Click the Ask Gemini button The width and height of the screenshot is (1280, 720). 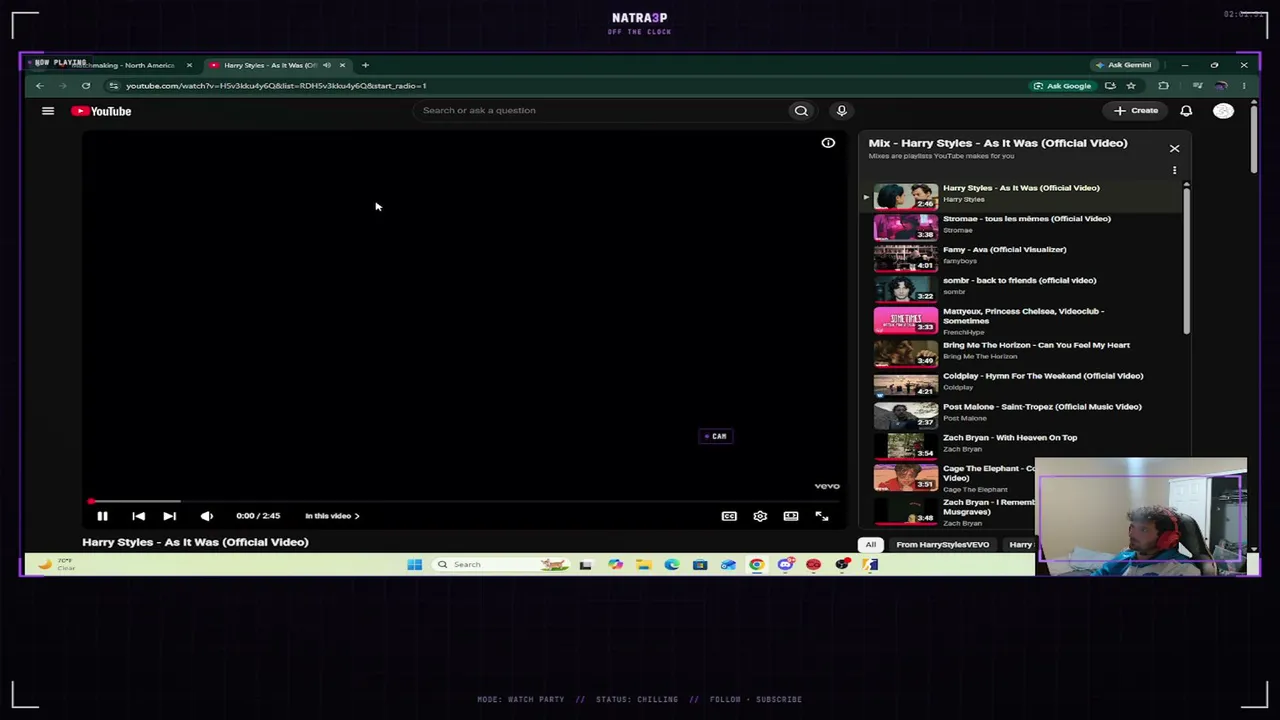coord(1123,65)
